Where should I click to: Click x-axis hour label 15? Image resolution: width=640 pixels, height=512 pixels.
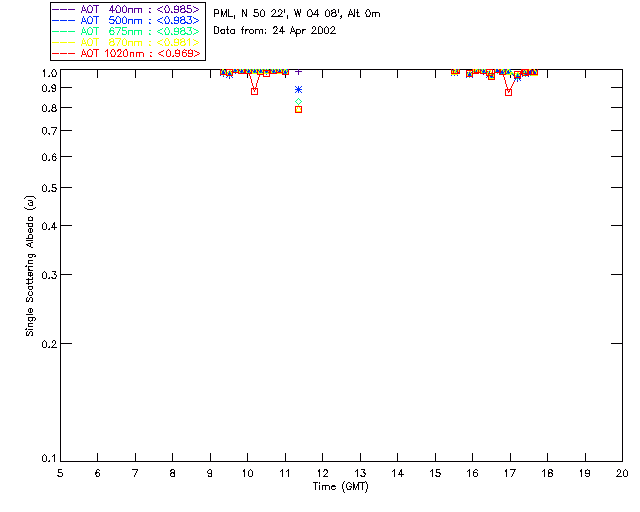(435, 473)
